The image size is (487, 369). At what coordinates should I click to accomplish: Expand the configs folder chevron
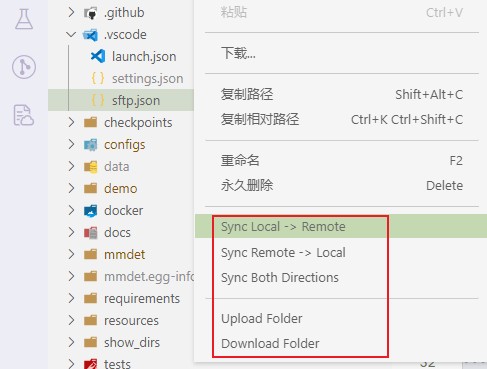click(71, 144)
